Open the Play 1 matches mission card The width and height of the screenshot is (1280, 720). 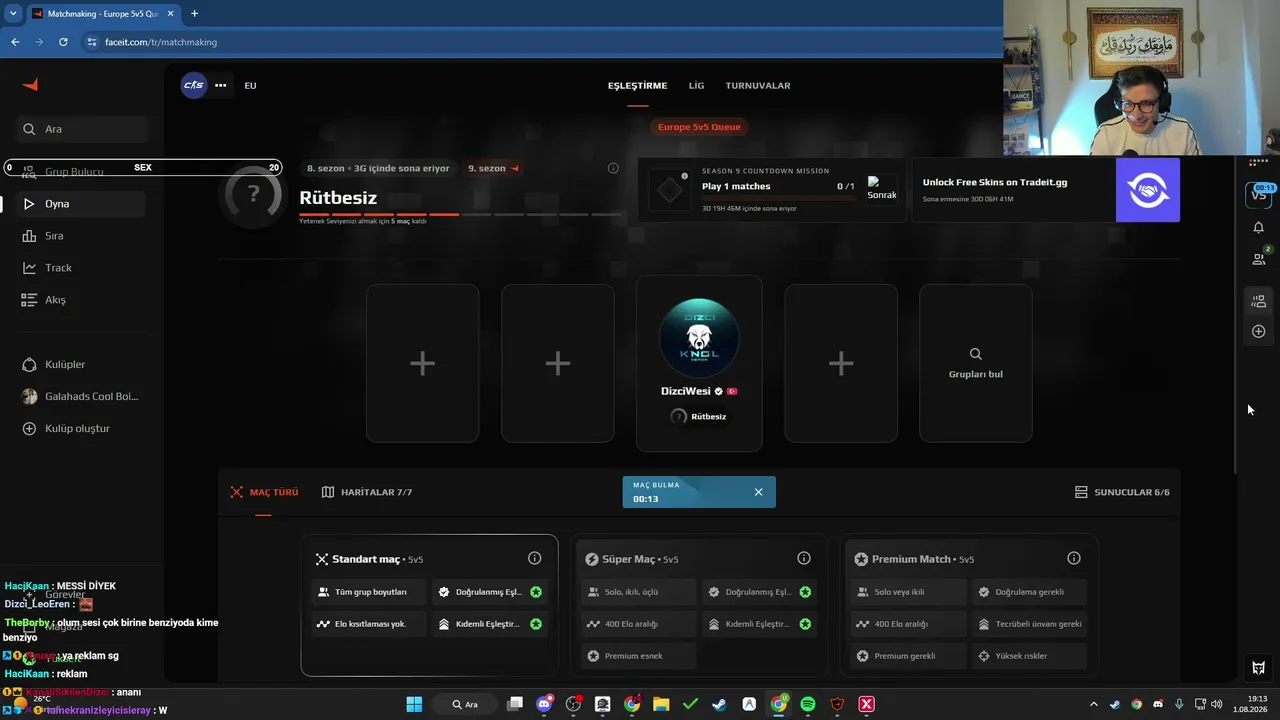click(772, 190)
